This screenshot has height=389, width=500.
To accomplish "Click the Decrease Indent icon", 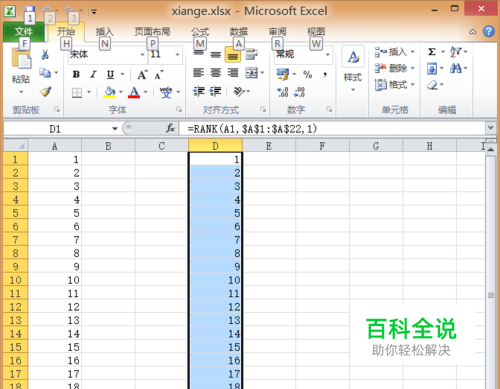I will [x=199, y=91].
